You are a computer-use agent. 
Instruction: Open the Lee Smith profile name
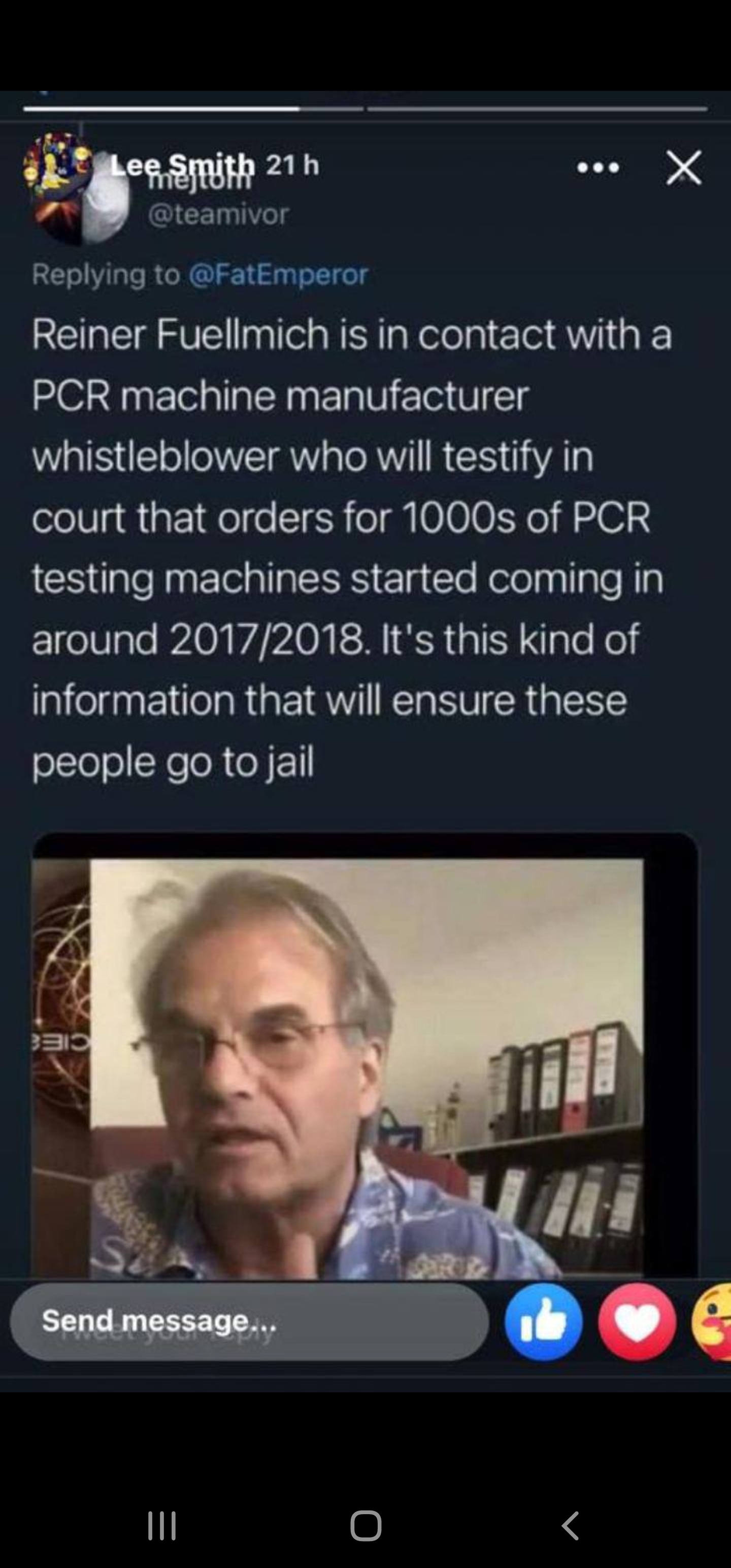[x=182, y=165]
